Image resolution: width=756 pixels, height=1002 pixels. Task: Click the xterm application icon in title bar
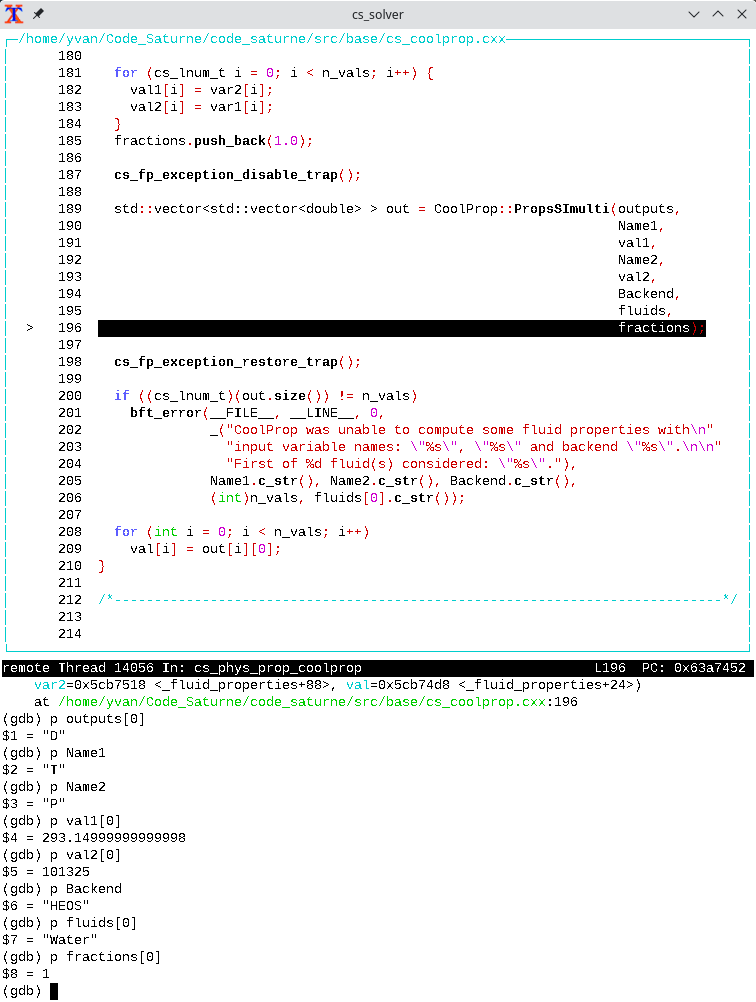[x=14, y=14]
